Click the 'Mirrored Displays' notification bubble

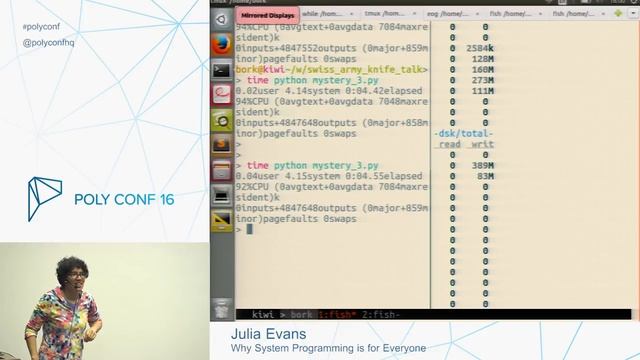coord(267,16)
